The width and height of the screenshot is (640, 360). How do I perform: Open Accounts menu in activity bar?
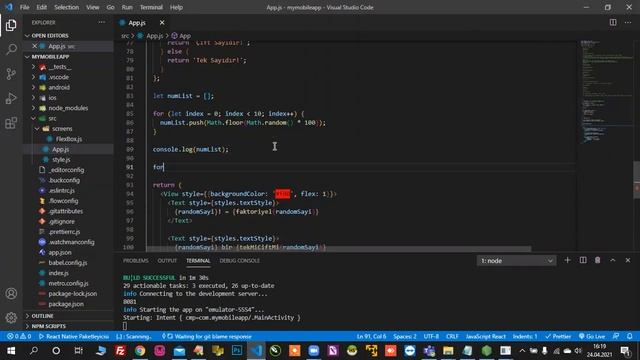(x=11, y=293)
